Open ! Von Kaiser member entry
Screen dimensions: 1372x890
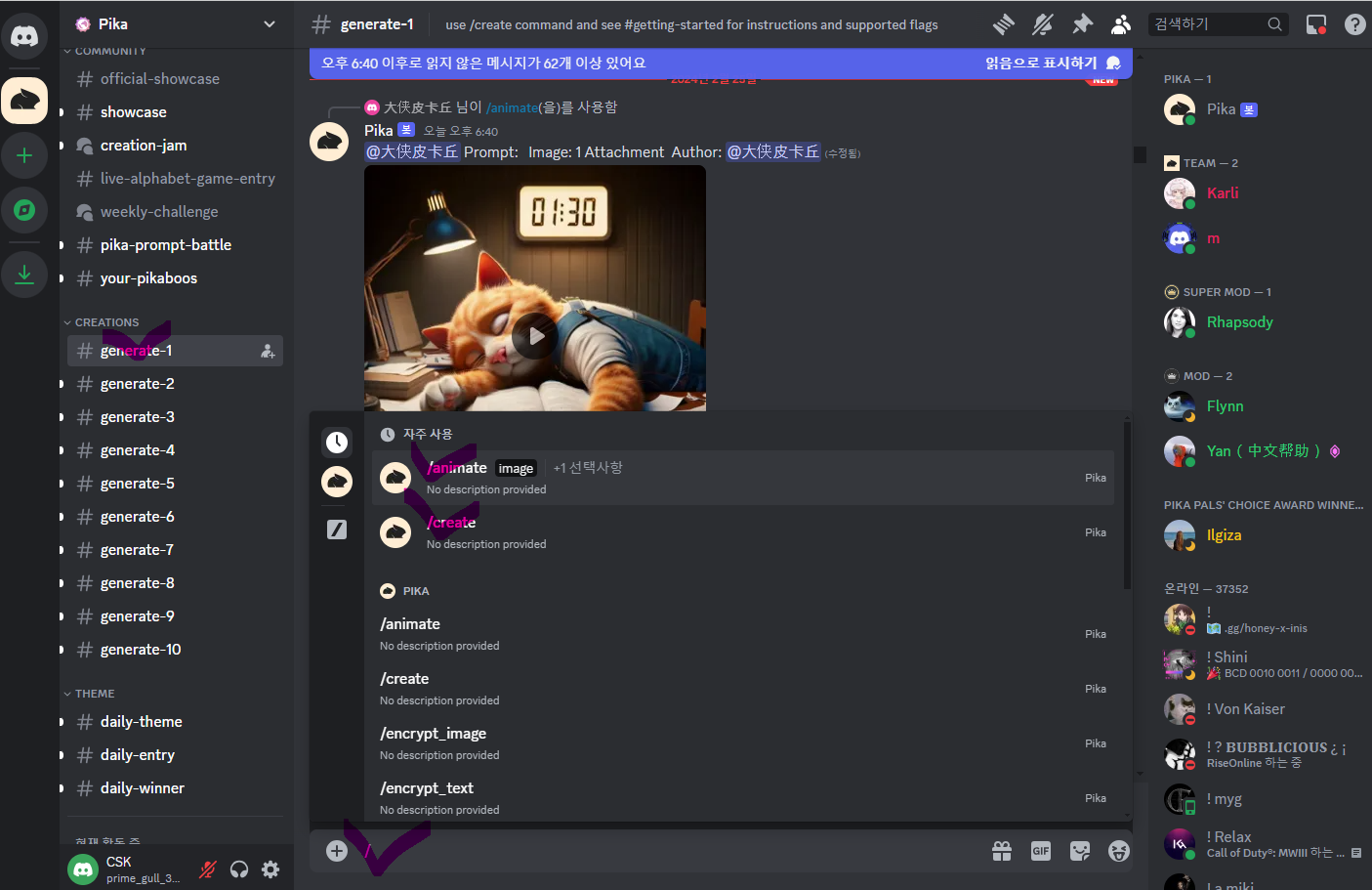[x=1262, y=709]
